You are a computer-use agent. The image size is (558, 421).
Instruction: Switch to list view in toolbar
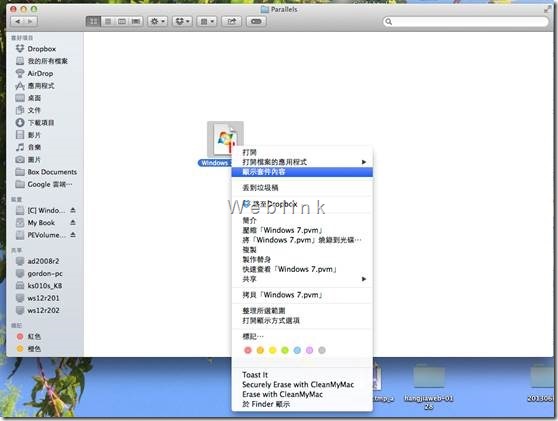click(107, 22)
